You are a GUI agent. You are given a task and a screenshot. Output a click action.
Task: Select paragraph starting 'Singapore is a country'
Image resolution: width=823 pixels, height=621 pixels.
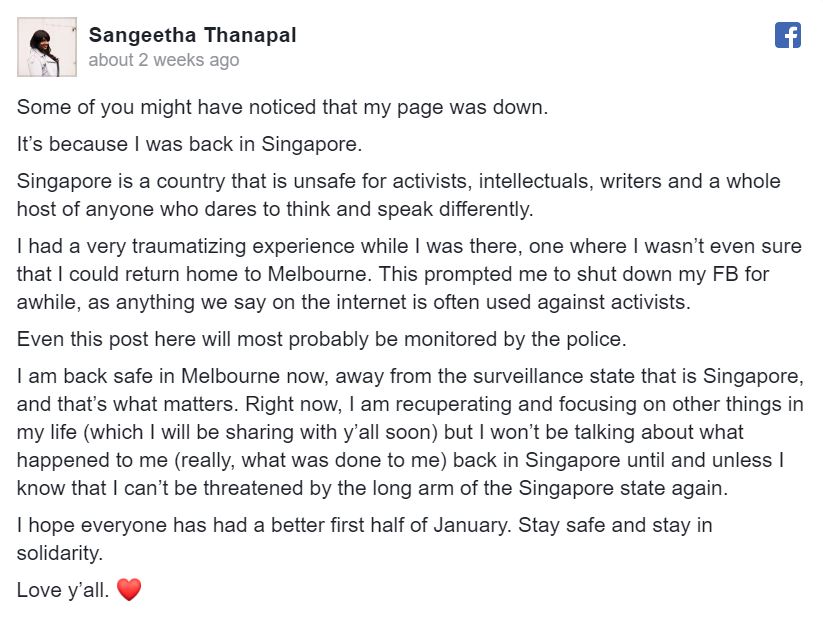tap(399, 195)
